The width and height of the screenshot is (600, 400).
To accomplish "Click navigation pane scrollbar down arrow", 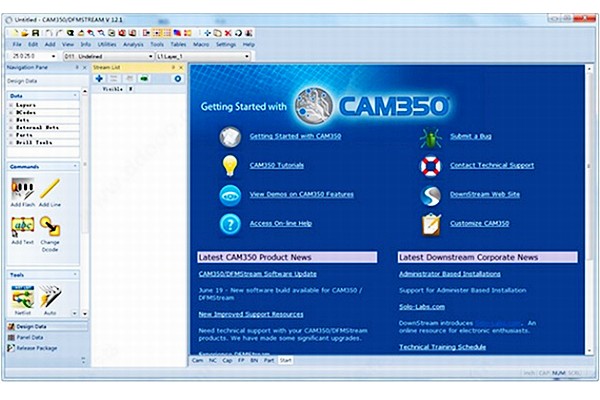I will point(85,313).
